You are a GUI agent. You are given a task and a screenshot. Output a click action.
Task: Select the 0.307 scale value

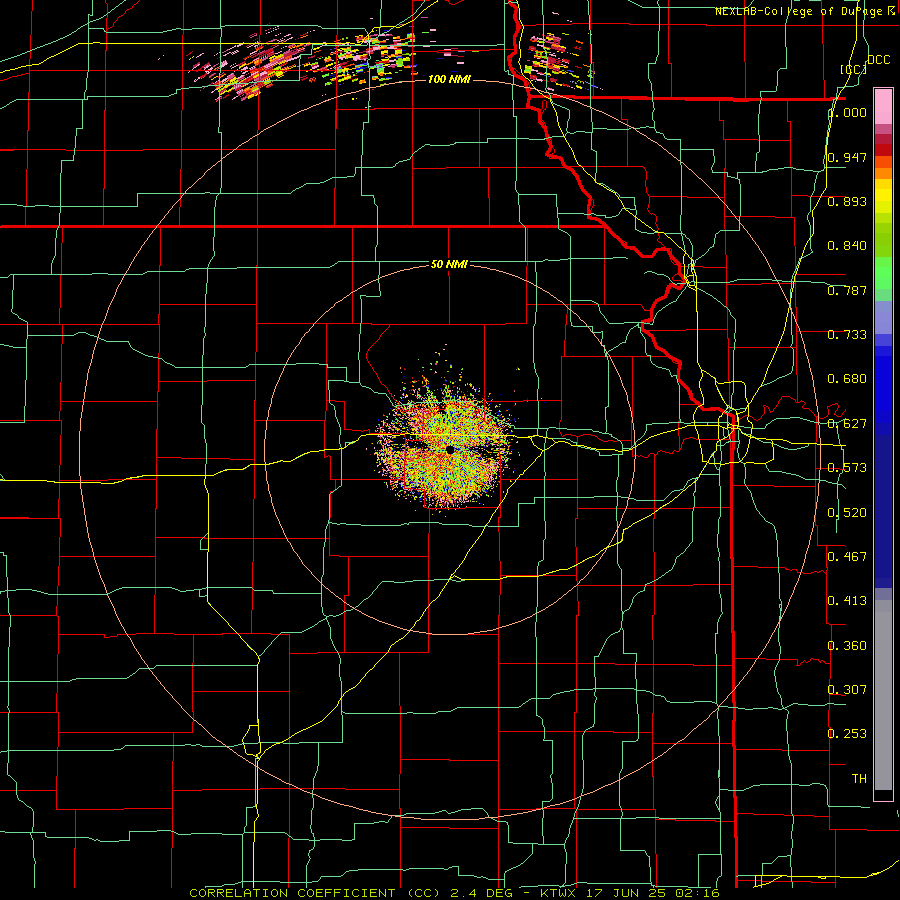coord(847,689)
